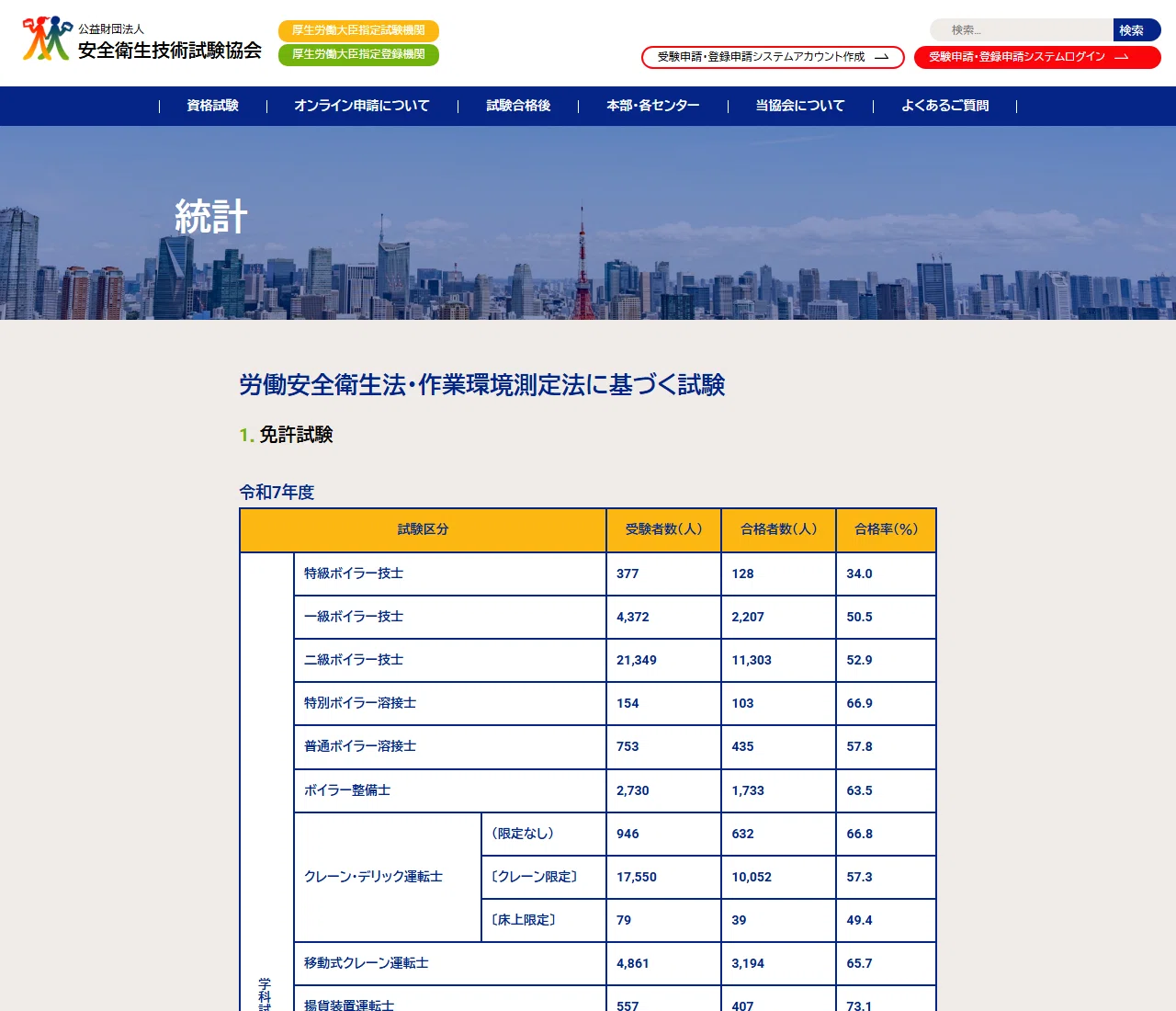Select the クレーン・デリック運転士 cell
Viewport: 1176px width, 1011px height.
tap(388, 877)
